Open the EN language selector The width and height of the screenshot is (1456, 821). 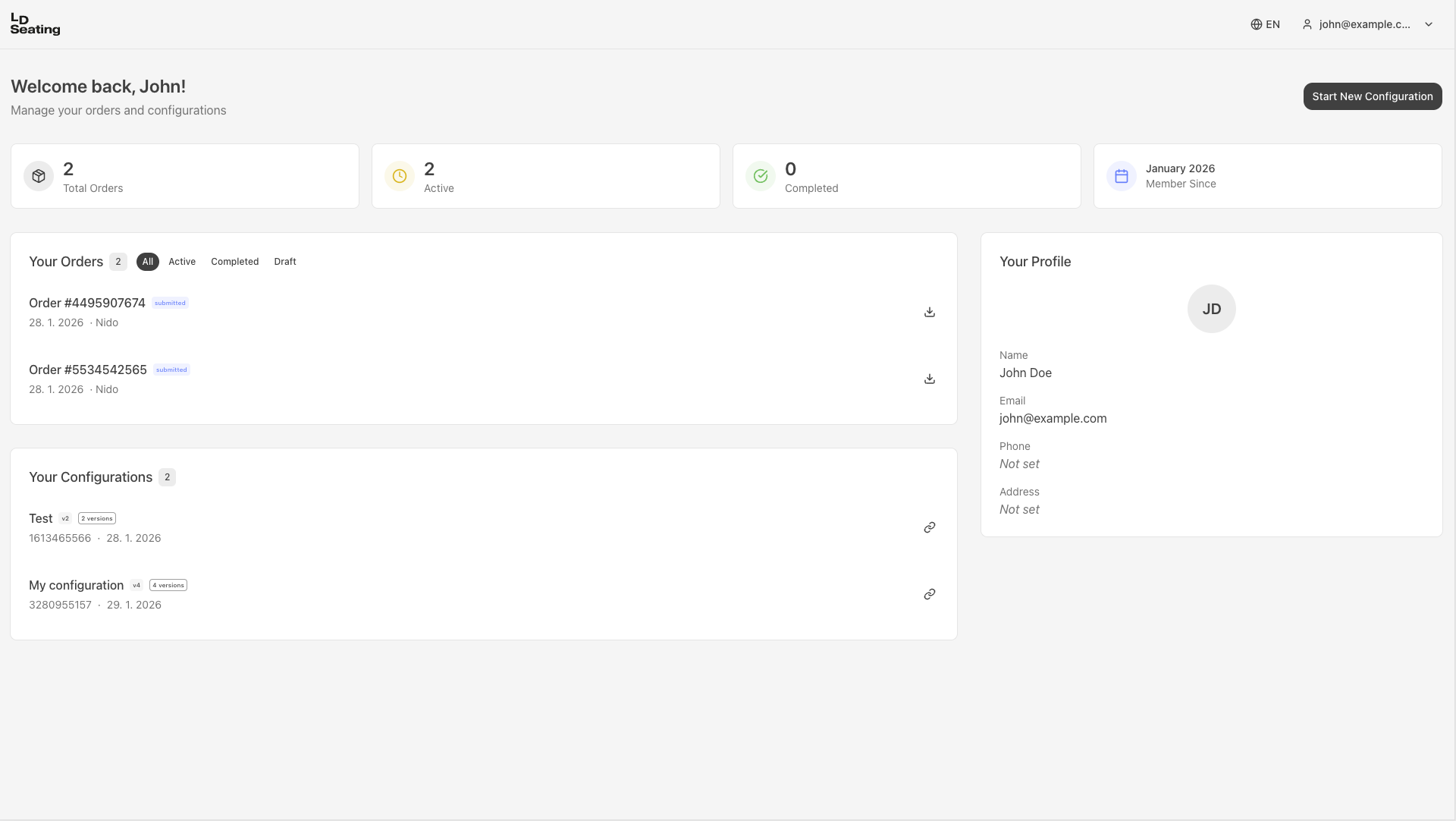click(1265, 24)
